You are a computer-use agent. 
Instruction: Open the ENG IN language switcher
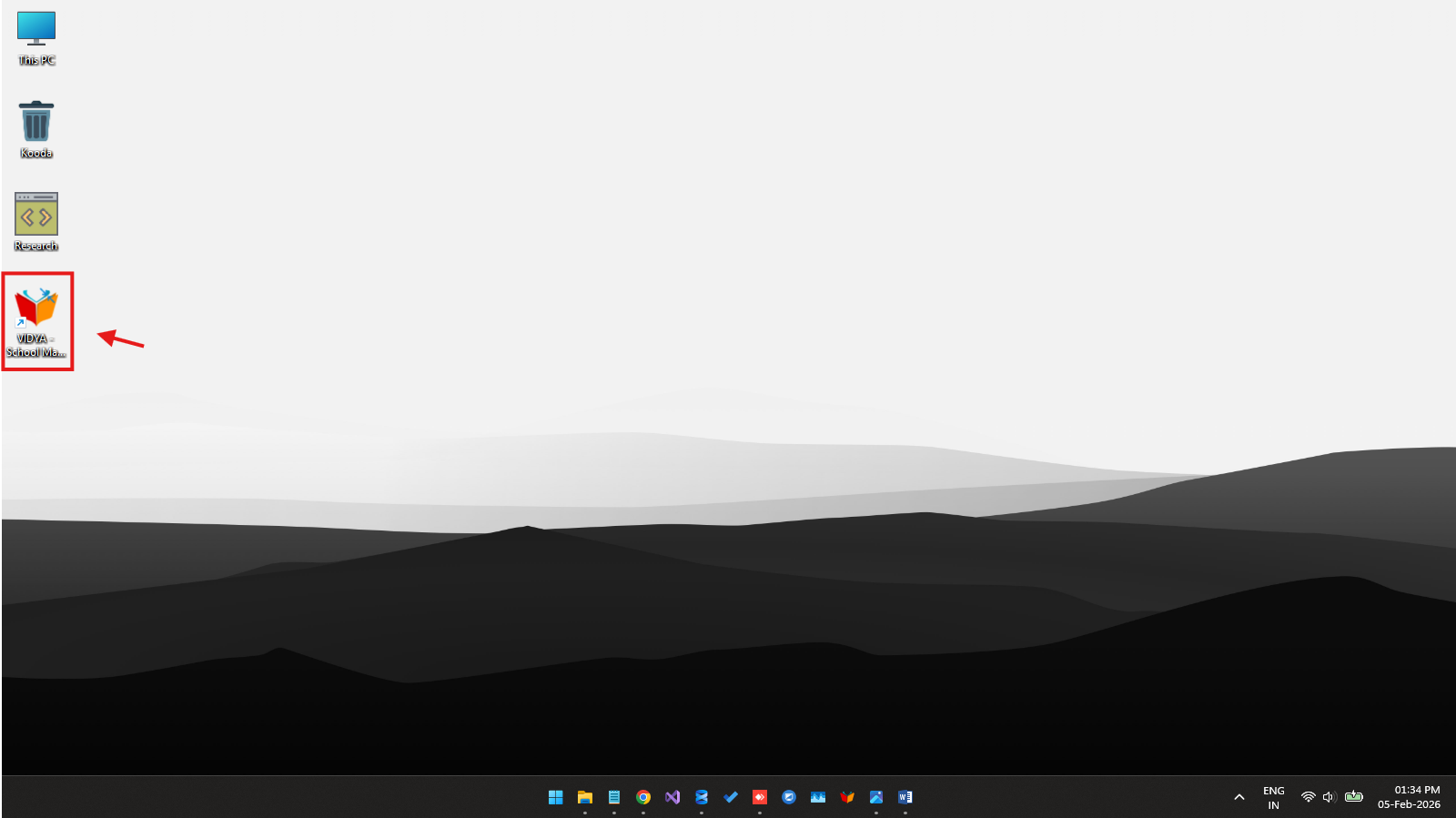coord(1274,797)
